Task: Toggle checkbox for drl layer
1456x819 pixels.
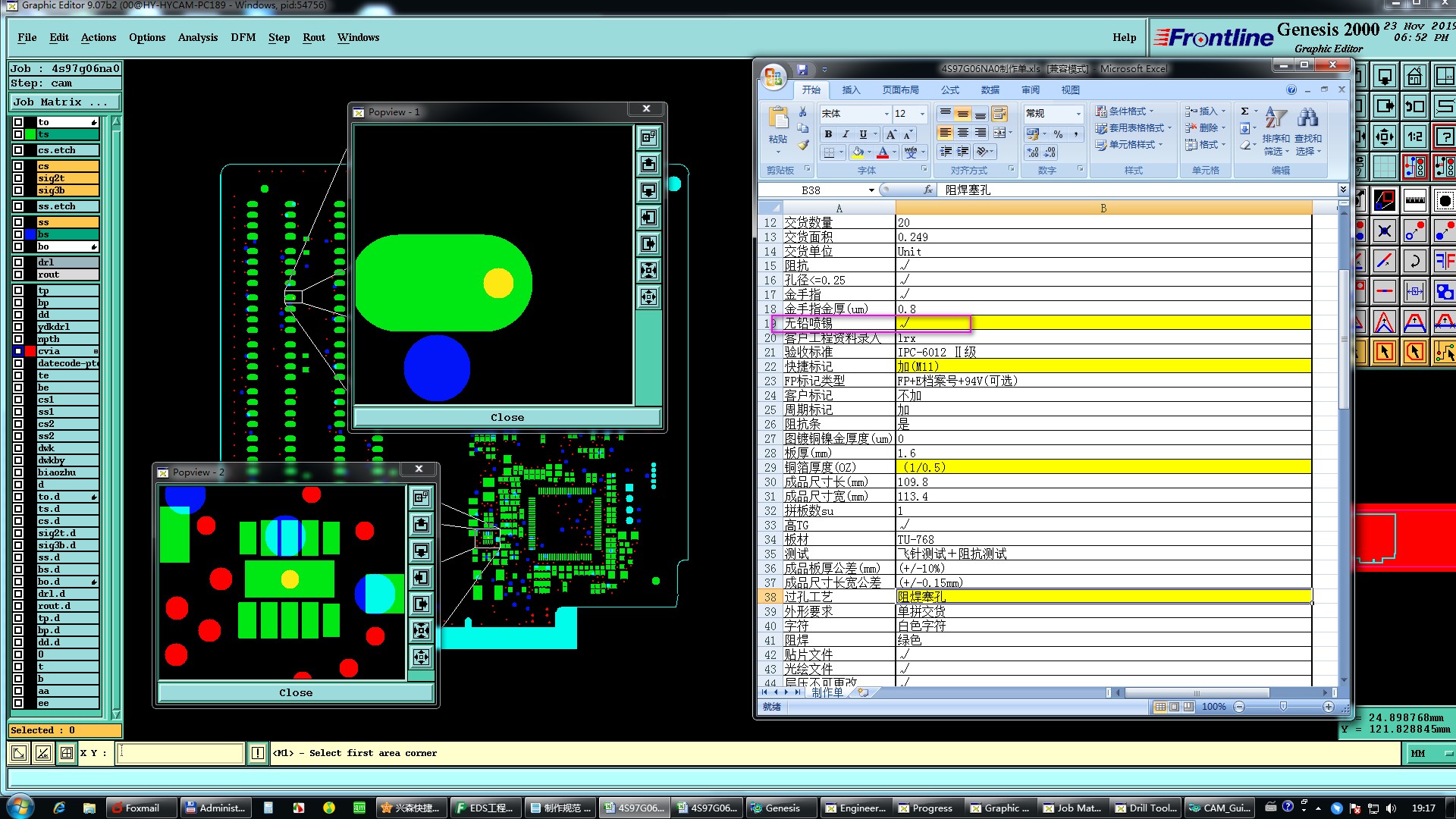Action: coord(18,262)
